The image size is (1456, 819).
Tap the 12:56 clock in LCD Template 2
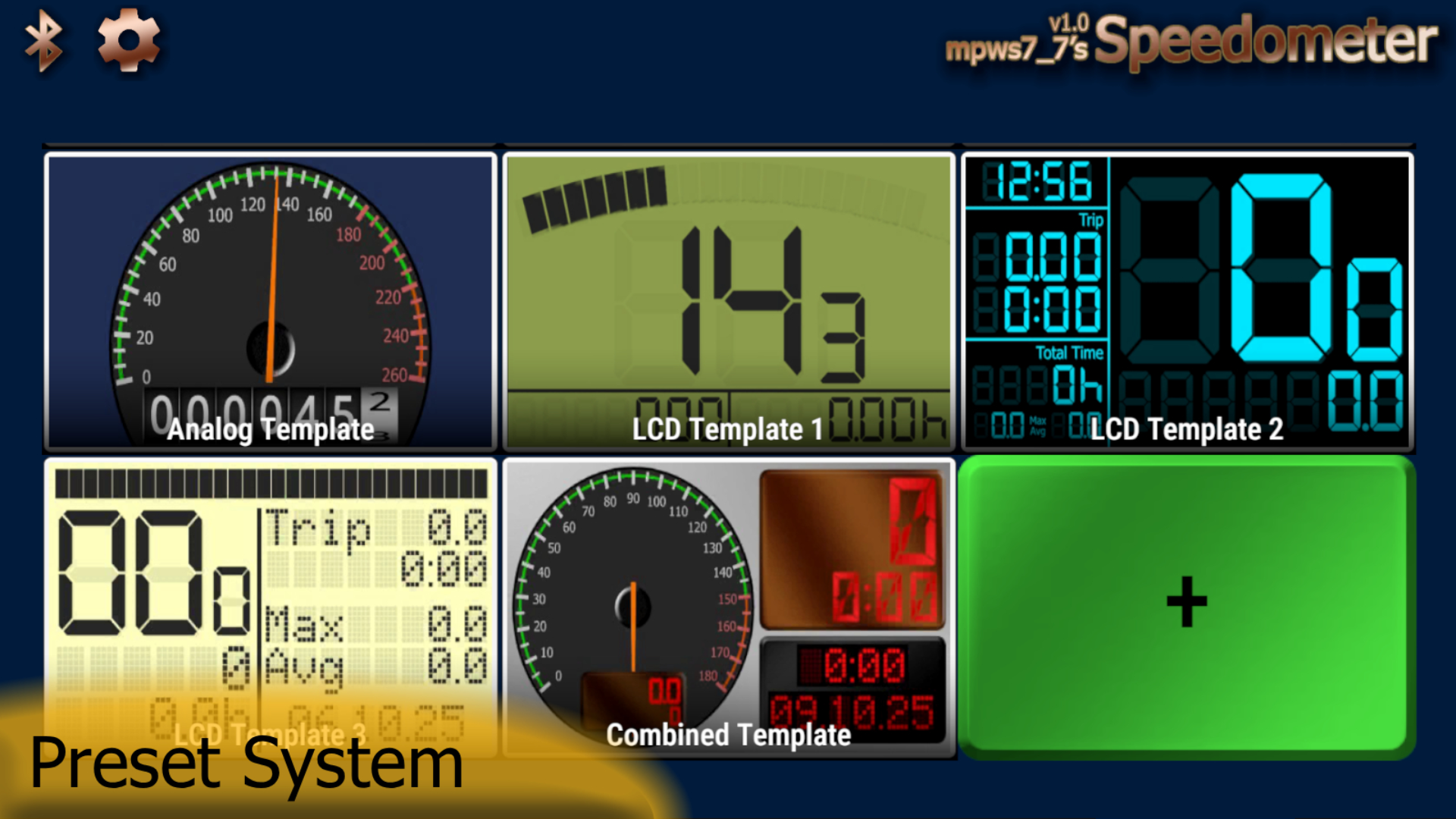[1037, 182]
